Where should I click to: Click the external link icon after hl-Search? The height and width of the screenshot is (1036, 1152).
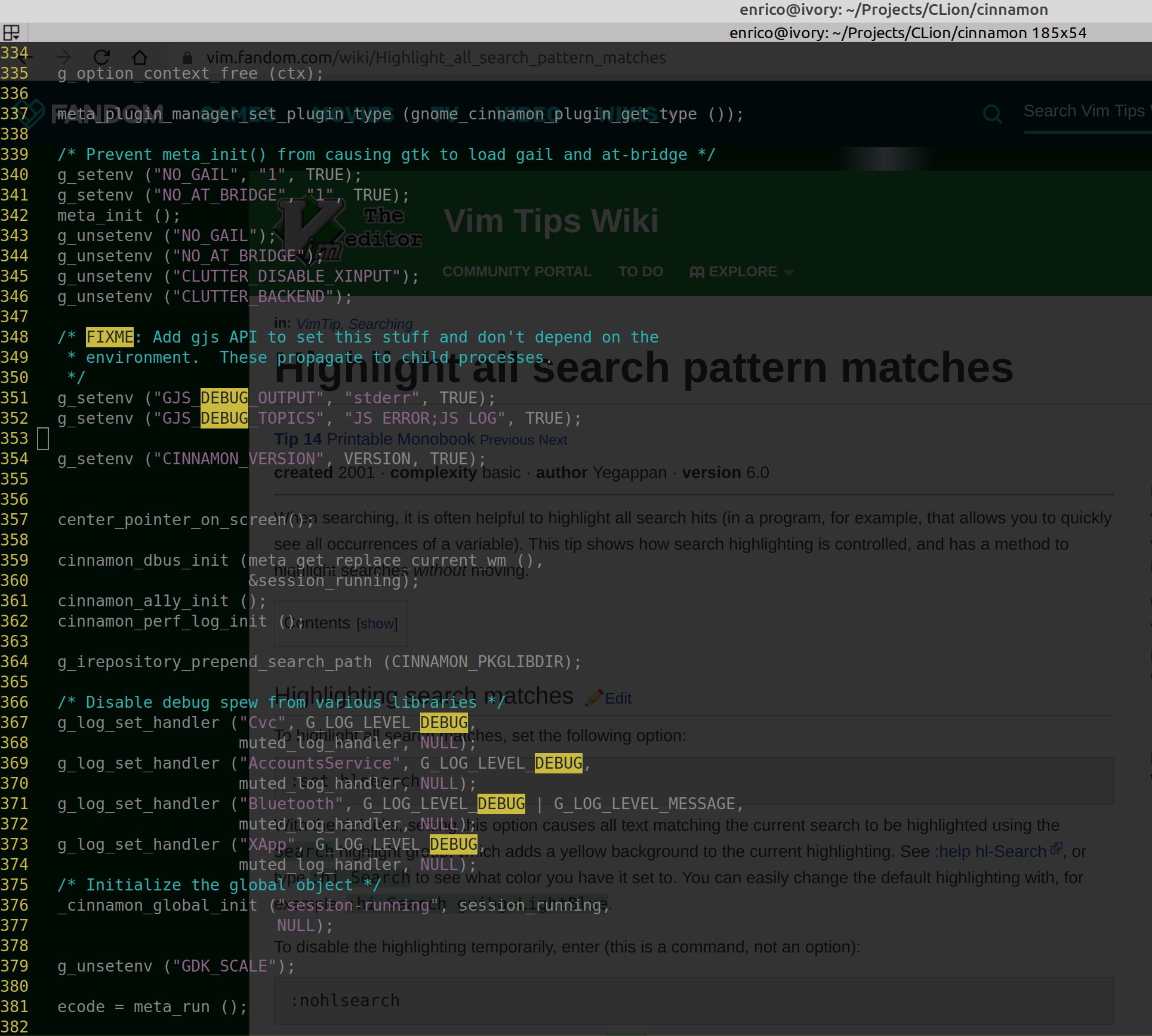click(x=1056, y=847)
